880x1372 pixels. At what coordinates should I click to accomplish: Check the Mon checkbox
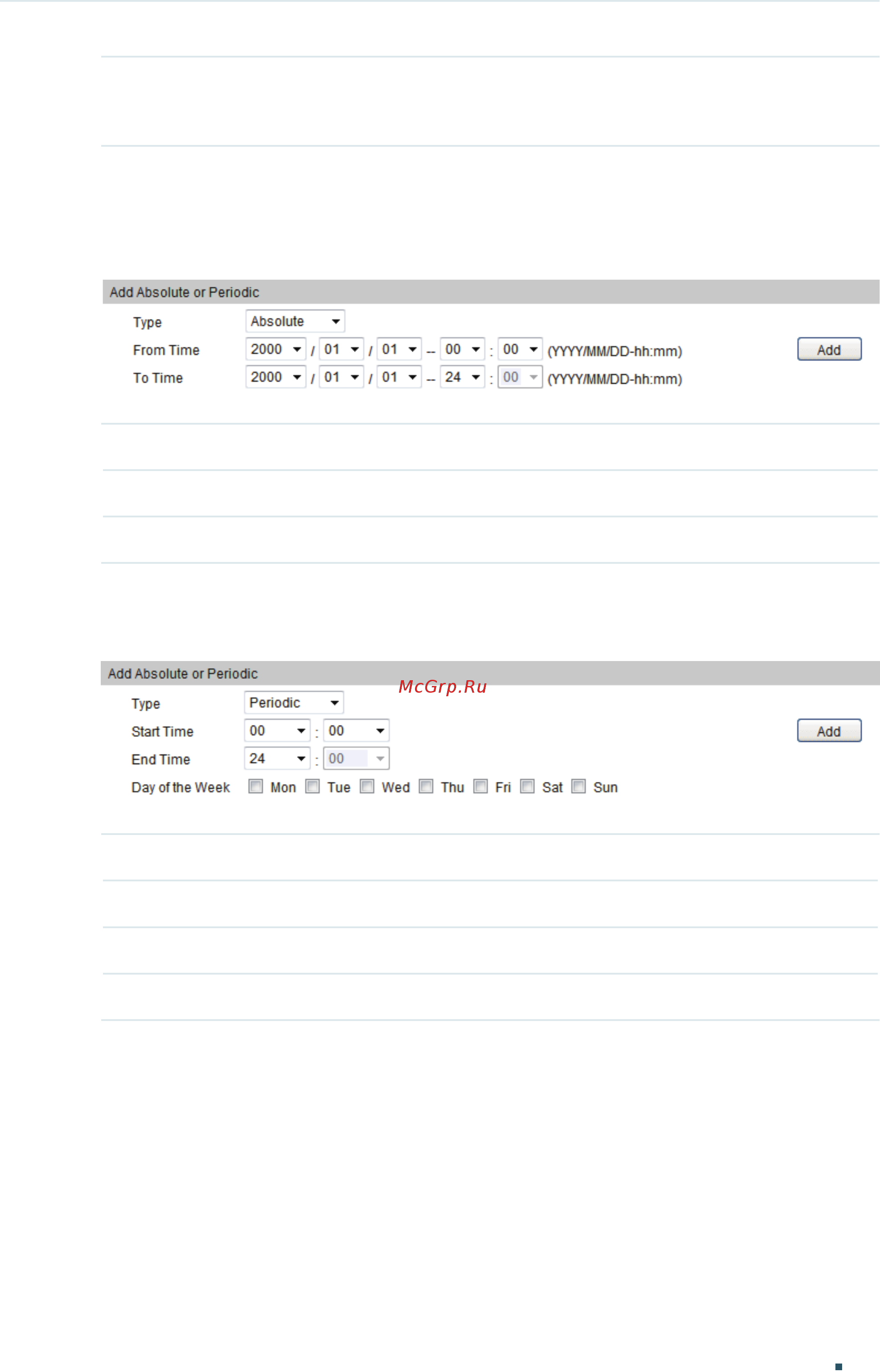pyautogui.click(x=255, y=787)
